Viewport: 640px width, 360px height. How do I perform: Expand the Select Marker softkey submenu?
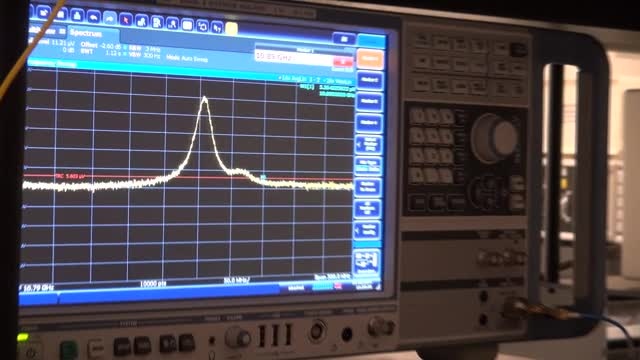point(368,144)
